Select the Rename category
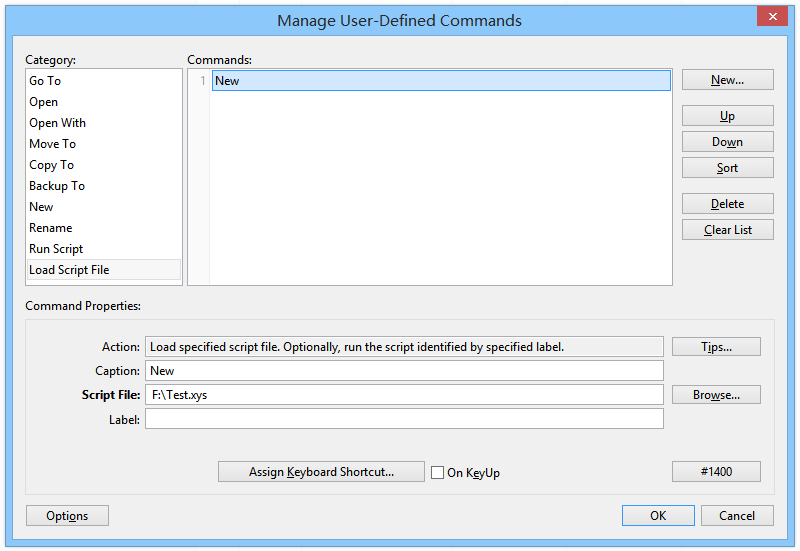The height and width of the screenshot is (551, 800). 50,228
